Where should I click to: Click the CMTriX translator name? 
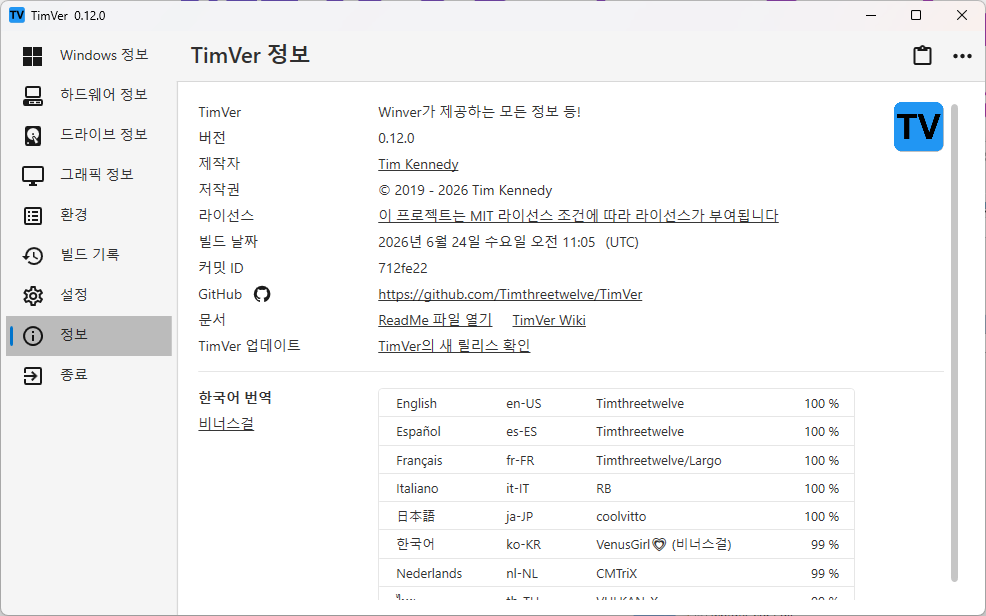(x=617, y=573)
